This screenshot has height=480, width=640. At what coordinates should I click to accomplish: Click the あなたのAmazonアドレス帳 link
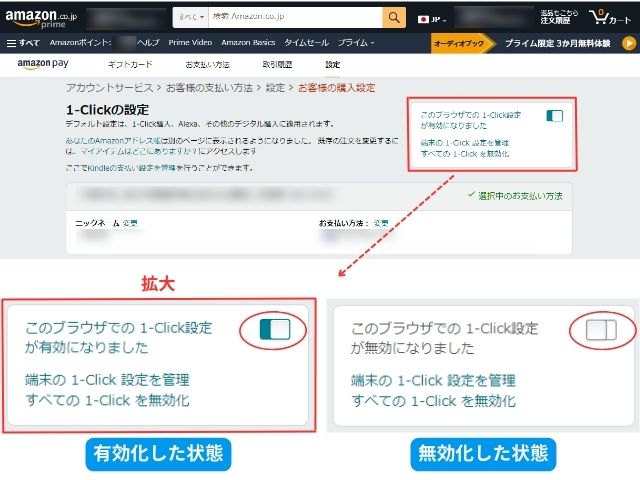tap(112, 141)
